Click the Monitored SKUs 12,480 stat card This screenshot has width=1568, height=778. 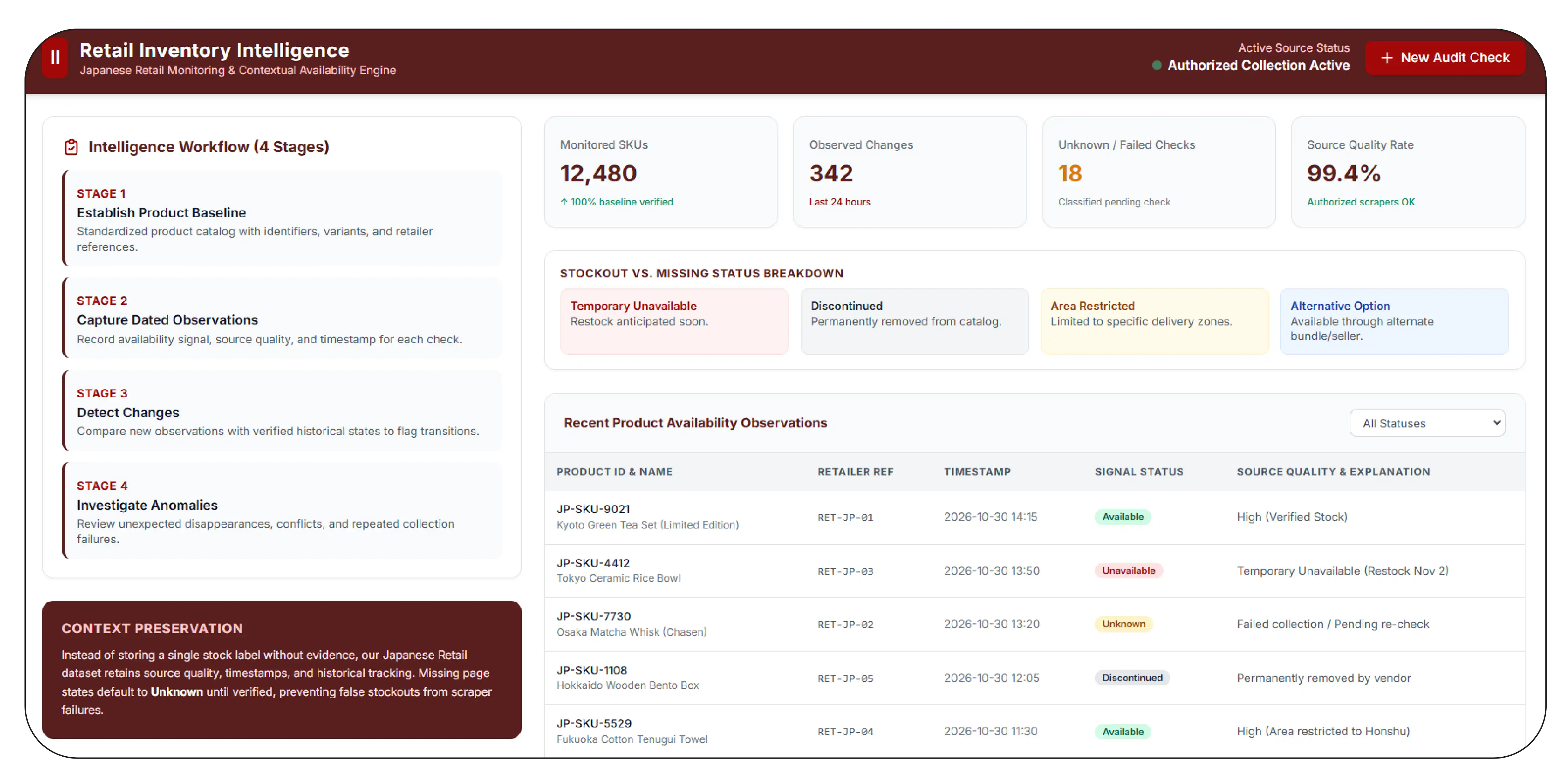pos(661,172)
